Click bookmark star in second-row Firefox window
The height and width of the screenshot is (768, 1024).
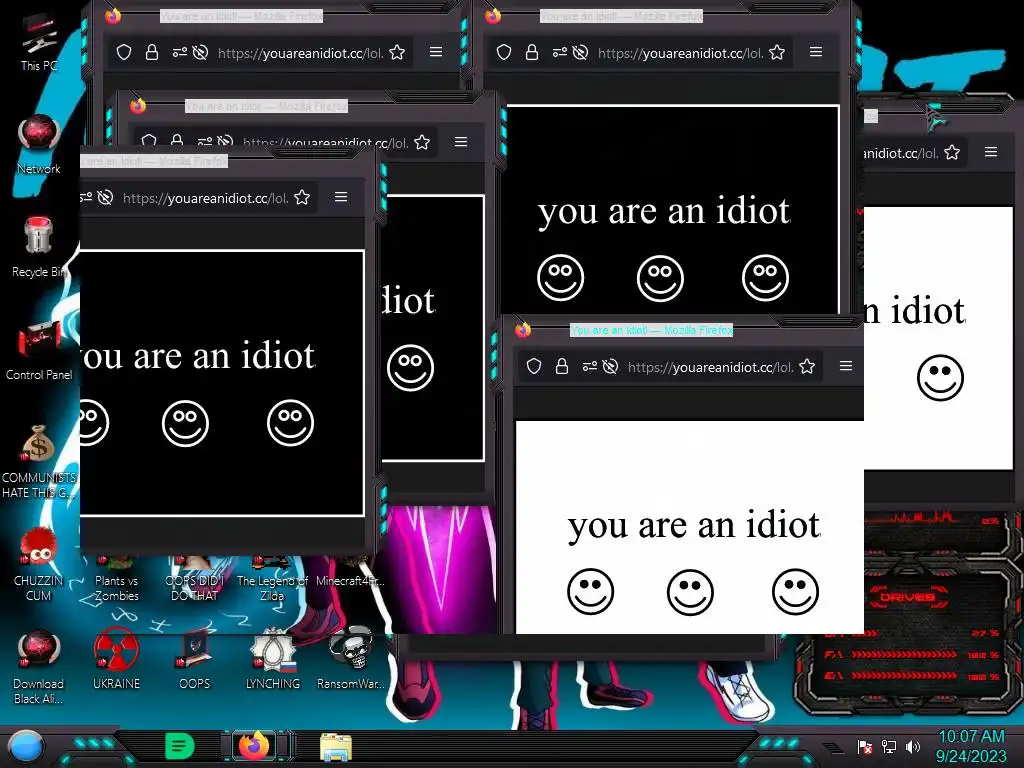(x=423, y=142)
